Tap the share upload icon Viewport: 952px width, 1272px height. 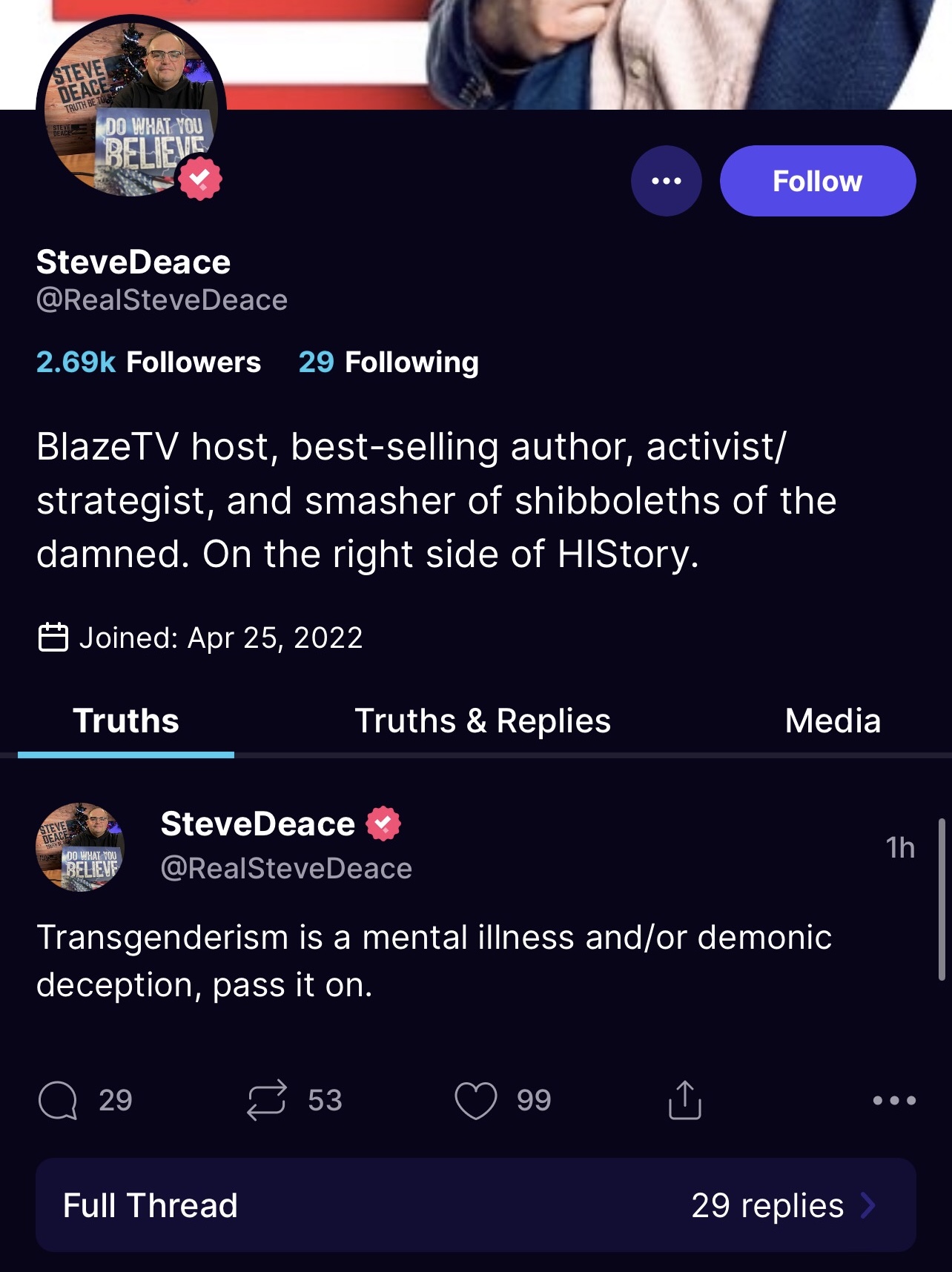[684, 1100]
